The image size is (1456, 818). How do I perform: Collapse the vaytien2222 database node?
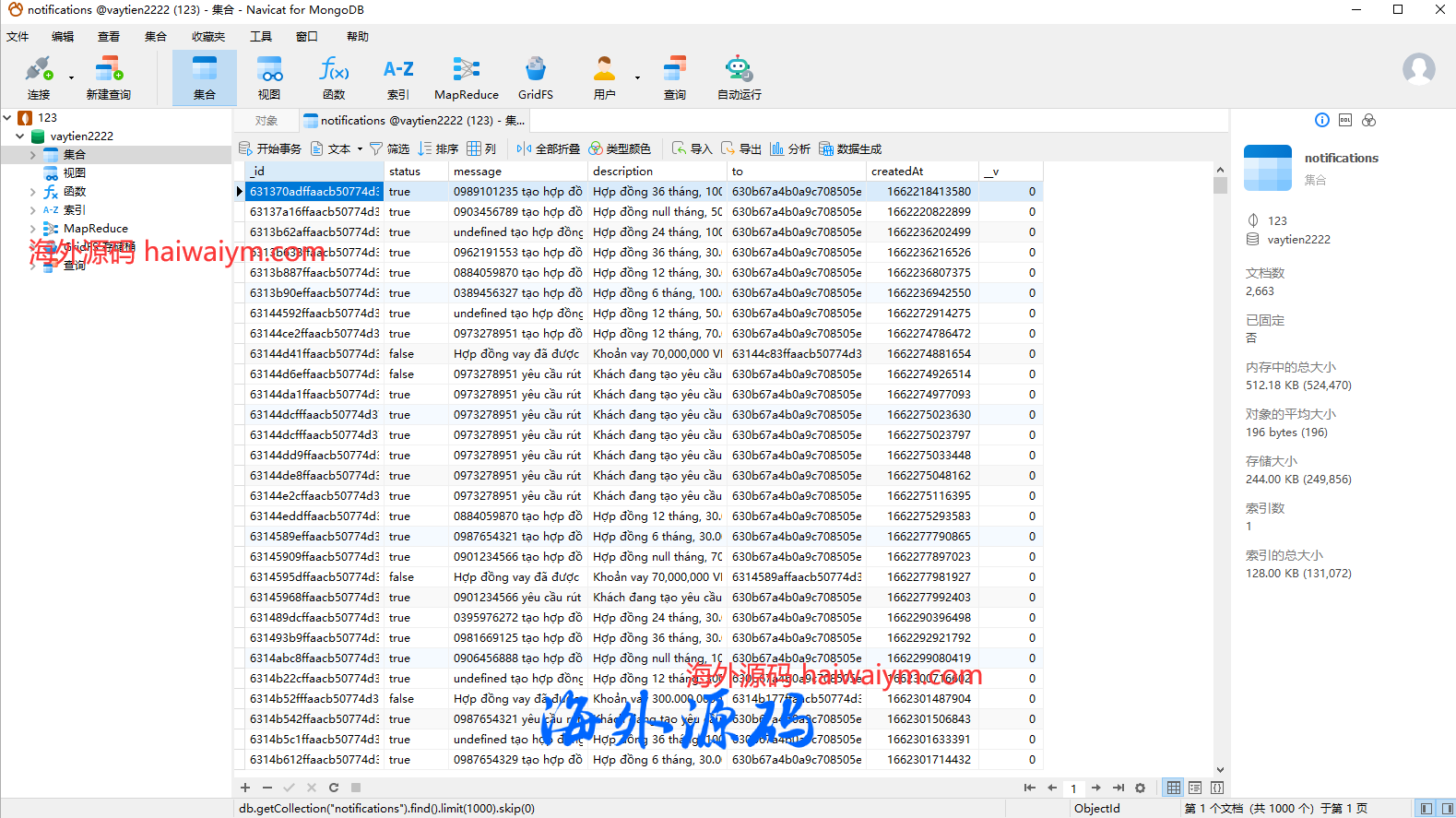(19, 136)
